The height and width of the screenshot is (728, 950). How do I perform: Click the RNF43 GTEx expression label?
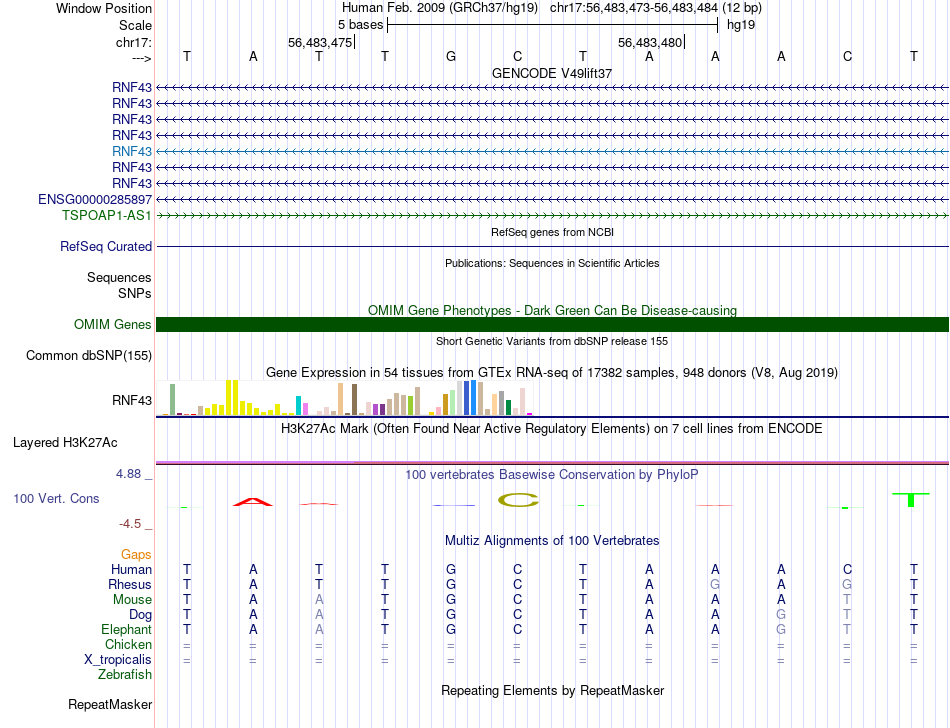pyautogui.click(x=132, y=400)
